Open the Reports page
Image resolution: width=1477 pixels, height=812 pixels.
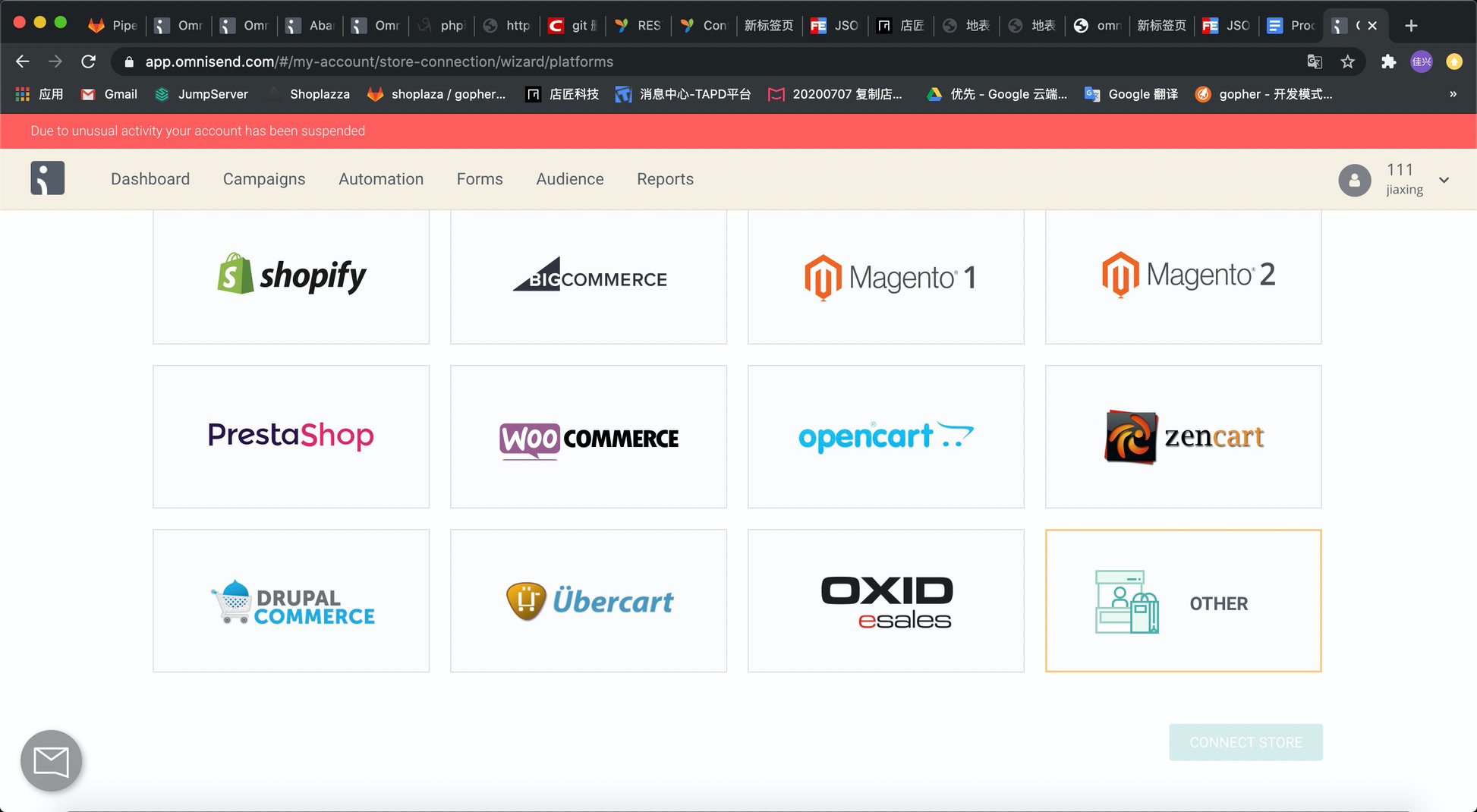coord(665,179)
